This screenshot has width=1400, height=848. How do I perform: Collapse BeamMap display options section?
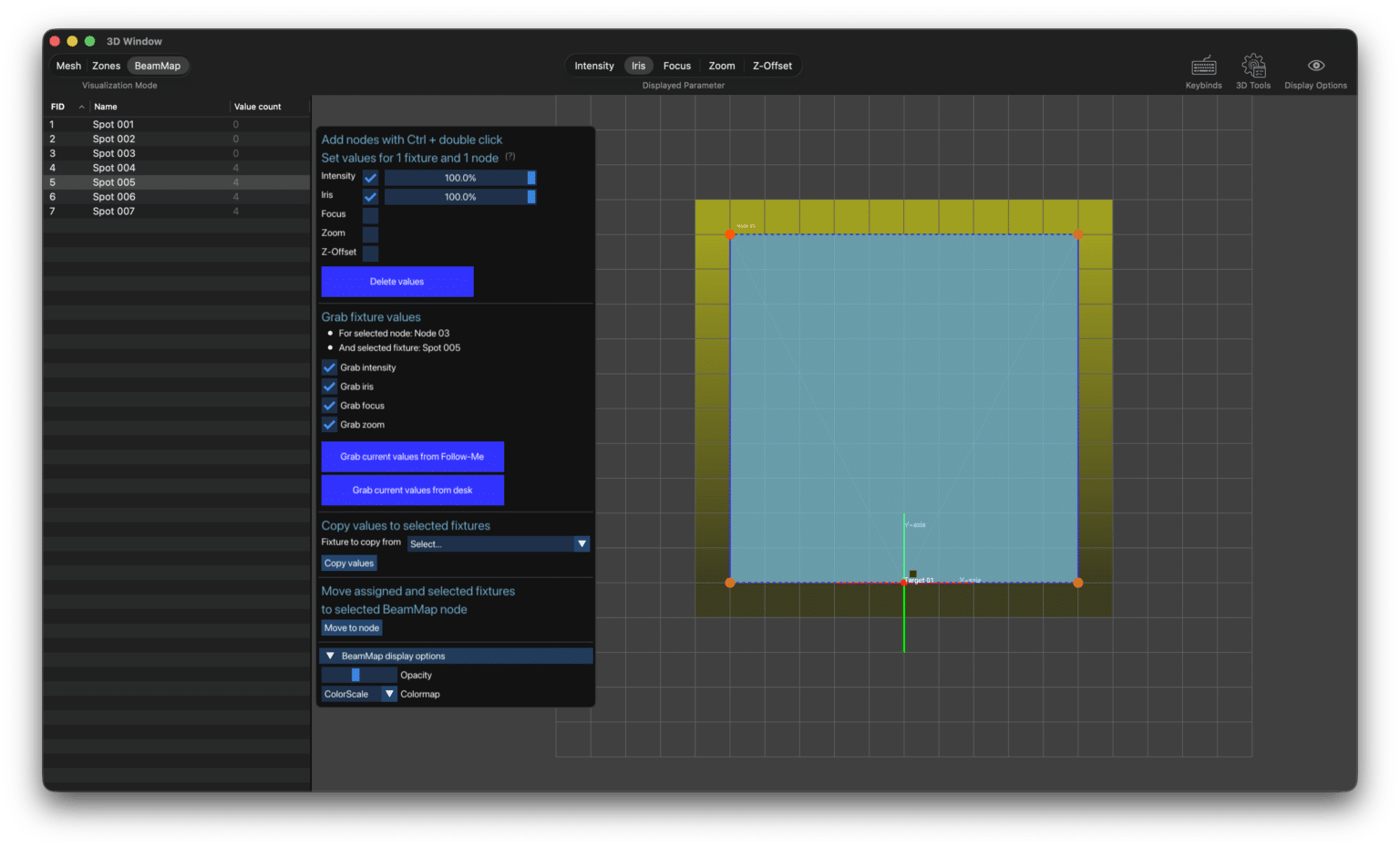point(456,657)
